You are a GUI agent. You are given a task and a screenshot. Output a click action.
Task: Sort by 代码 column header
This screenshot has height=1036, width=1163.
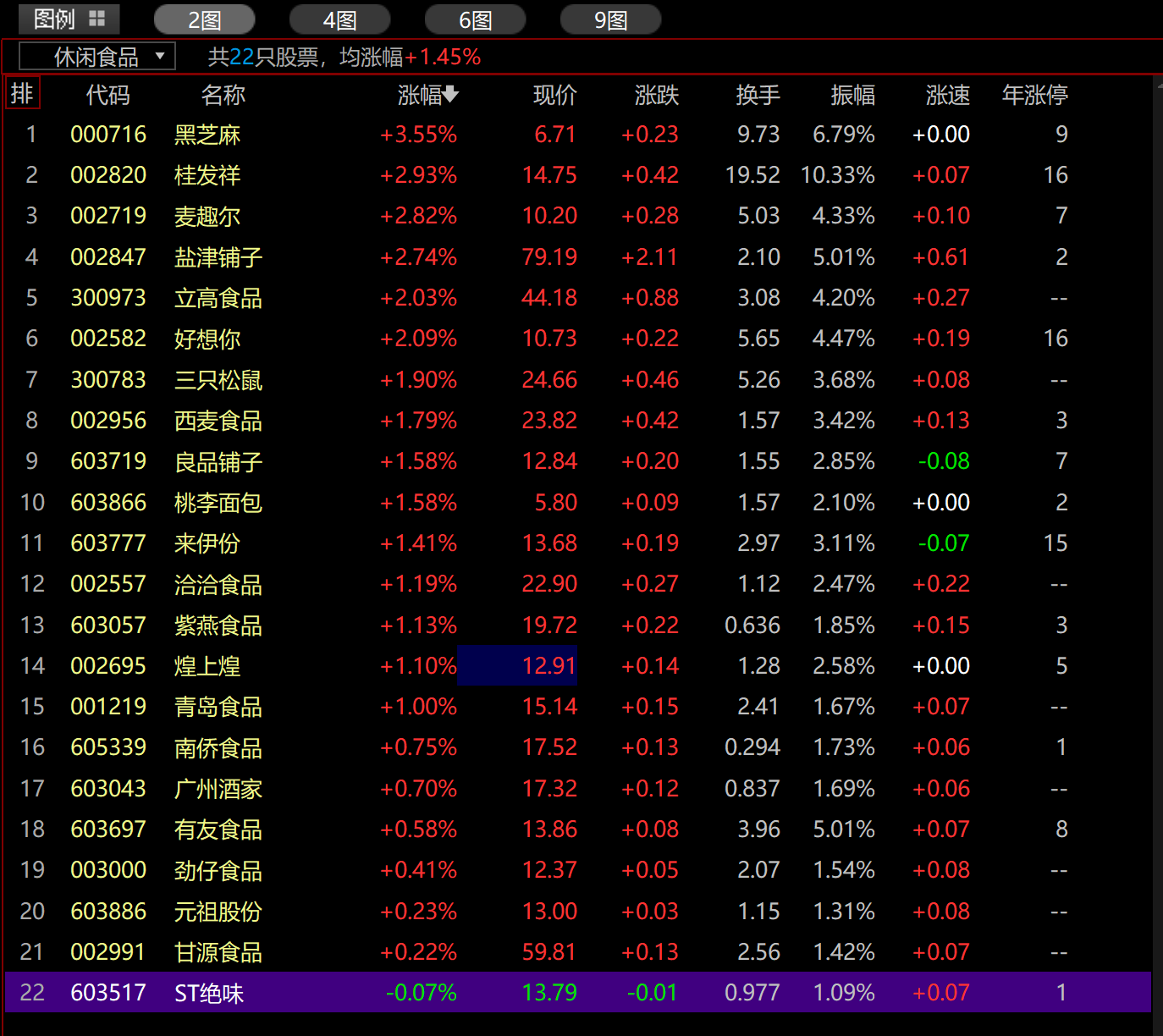click(107, 95)
